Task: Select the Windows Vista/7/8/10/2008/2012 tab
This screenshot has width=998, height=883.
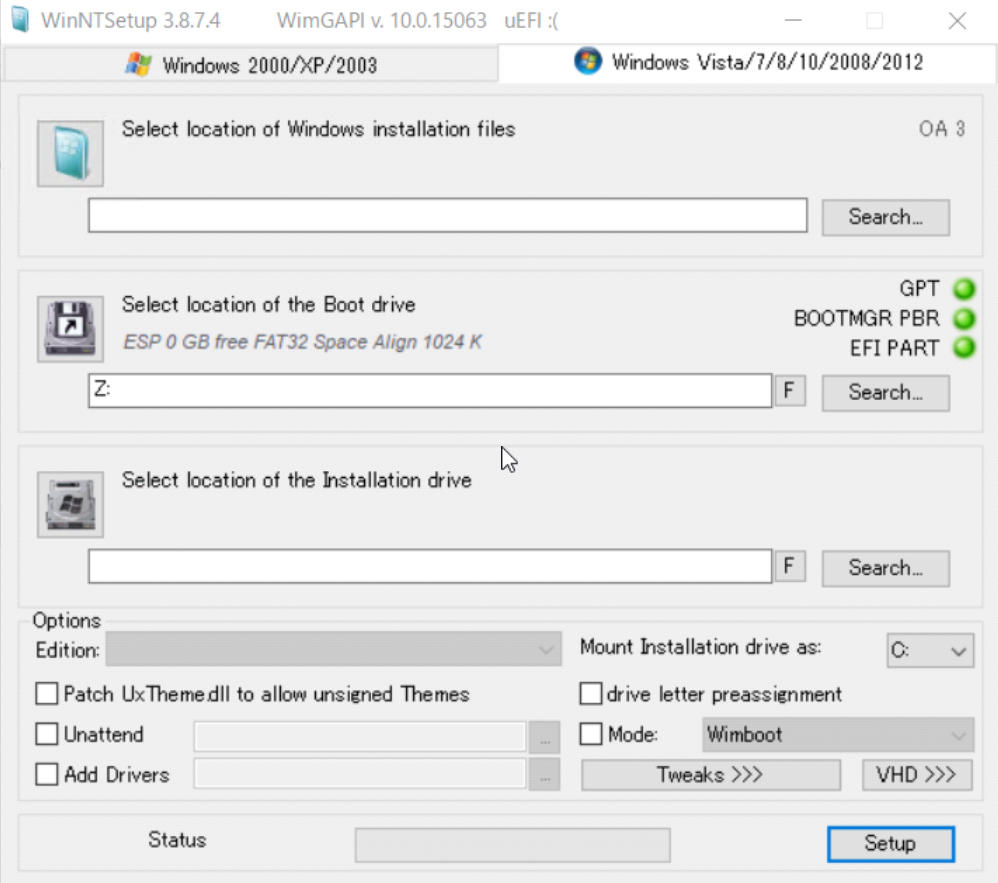Action: (747, 62)
